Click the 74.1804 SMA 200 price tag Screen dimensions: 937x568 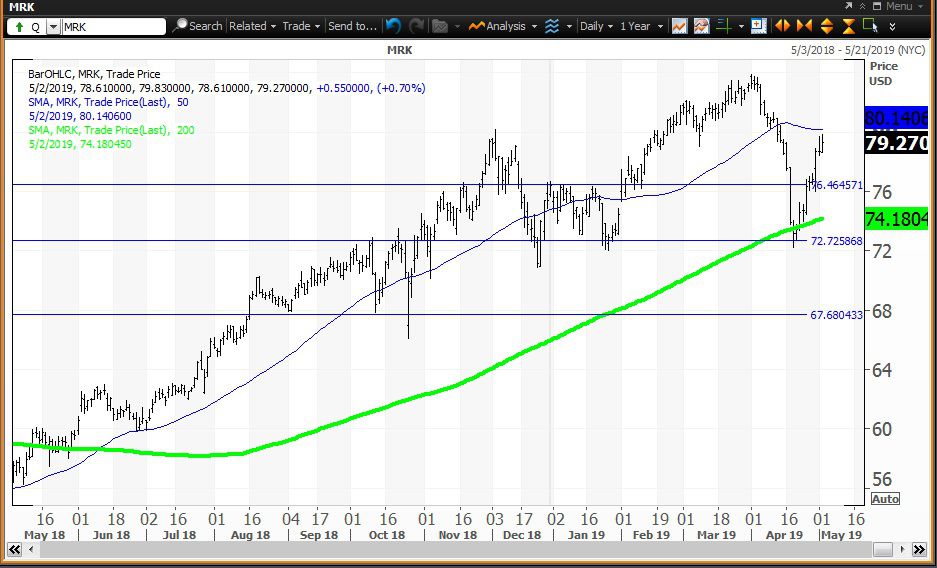pyautogui.click(x=896, y=219)
